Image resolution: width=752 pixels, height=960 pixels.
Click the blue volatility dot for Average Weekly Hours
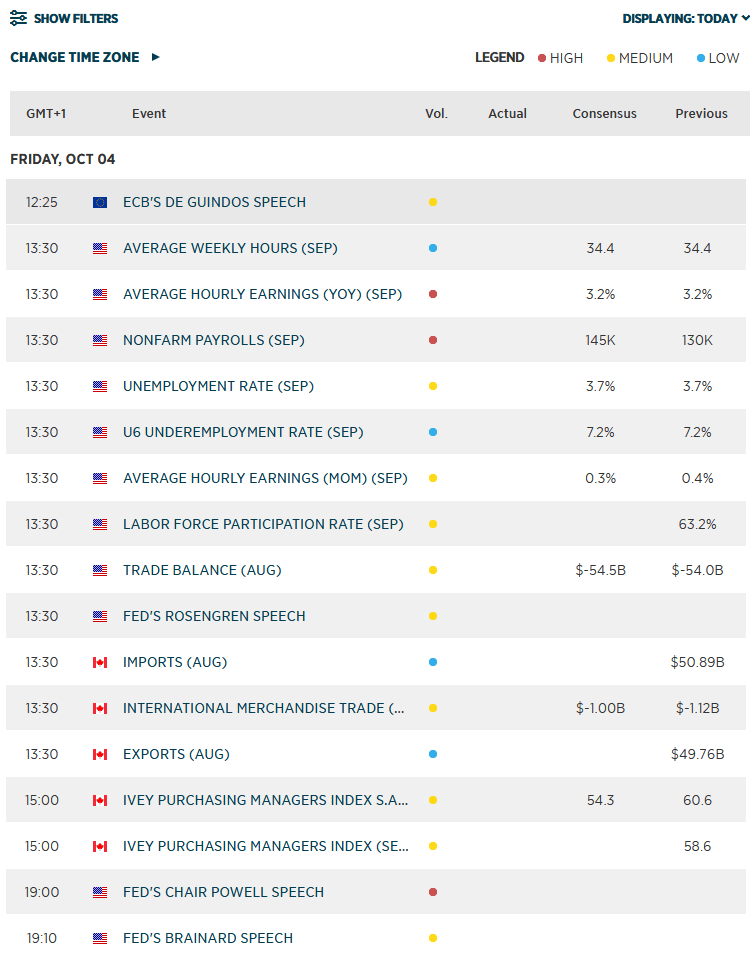click(x=433, y=248)
